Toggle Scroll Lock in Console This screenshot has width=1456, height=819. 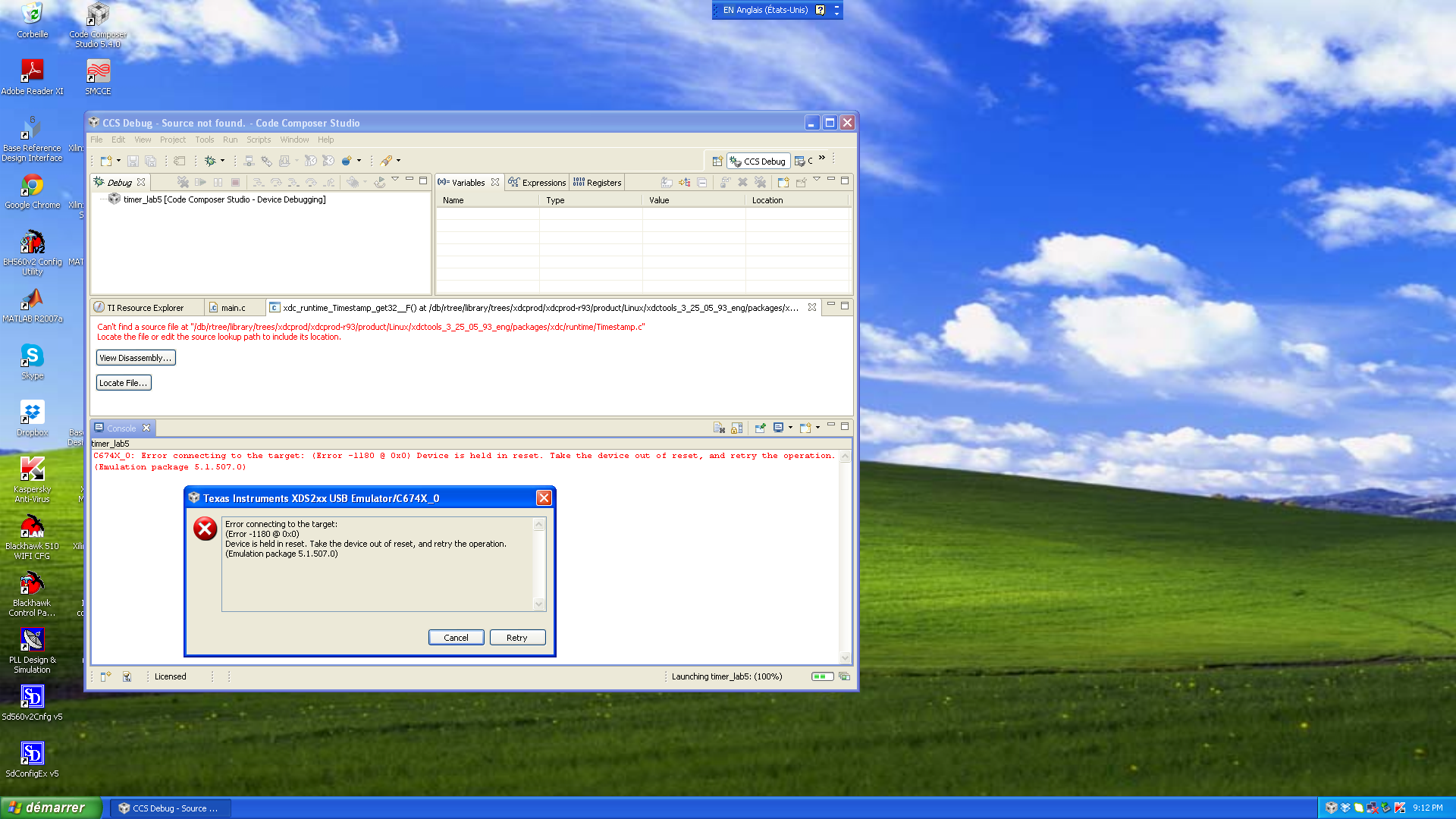click(x=736, y=428)
